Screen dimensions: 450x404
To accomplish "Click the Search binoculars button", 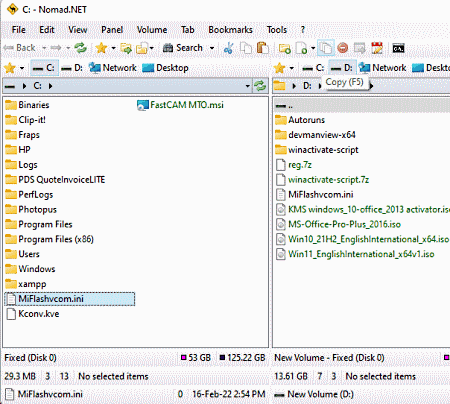I will click(183, 48).
